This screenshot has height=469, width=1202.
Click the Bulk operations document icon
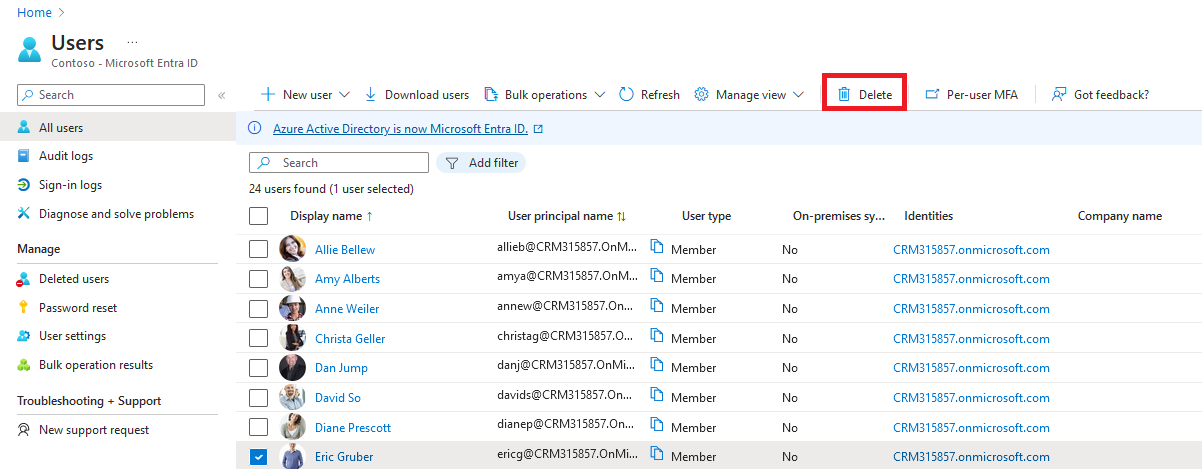click(491, 95)
